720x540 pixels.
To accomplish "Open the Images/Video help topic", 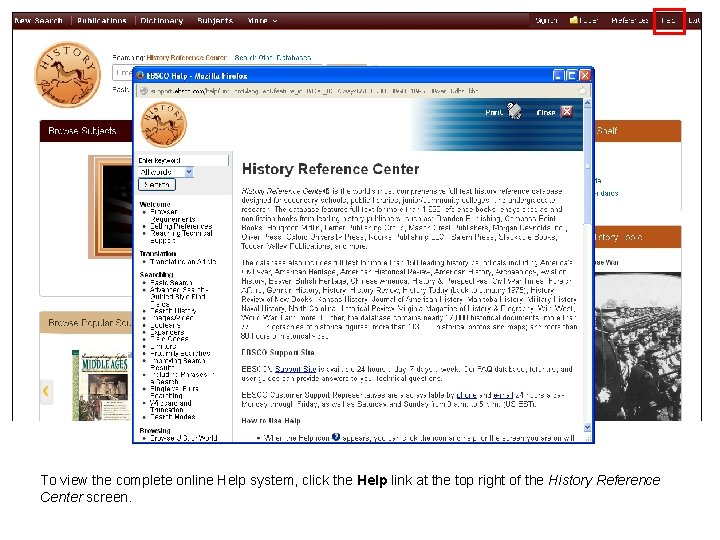I will pyautogui.click(x=172, y=318).
